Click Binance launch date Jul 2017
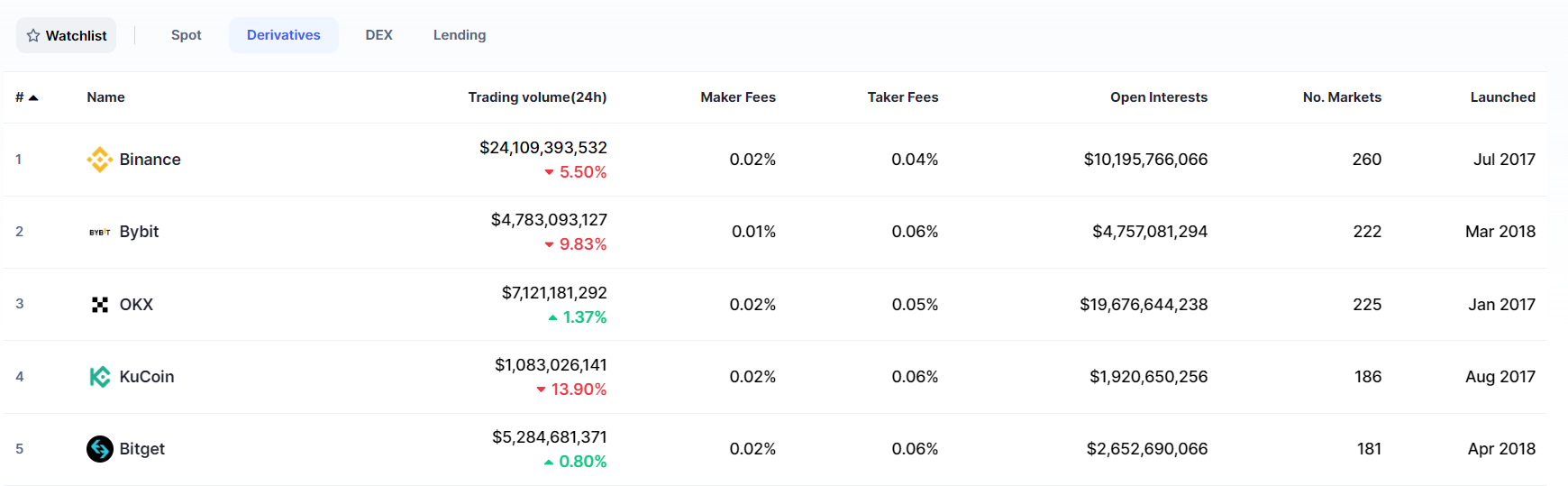The height and width of the screenshot is (486, 1568). (x=1504, y=160)
